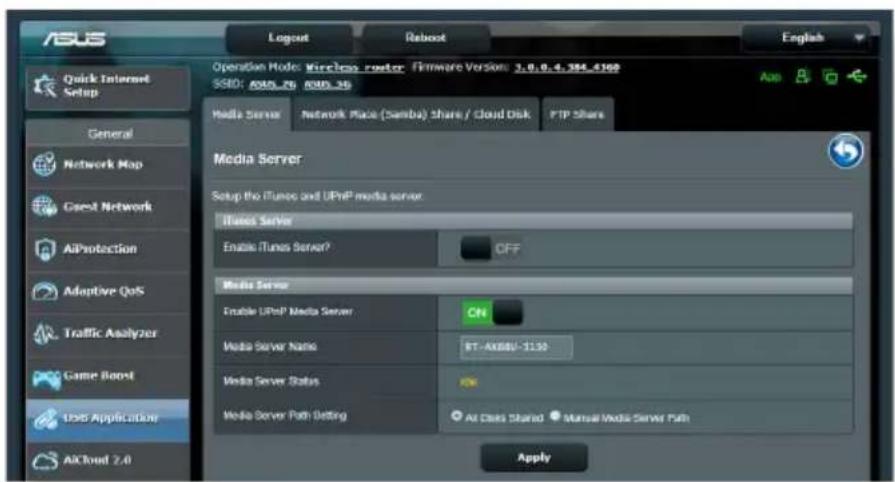The image size is (895, 482).
Task: Click the Traffic Analyzer waveform icon
Action: (45, 334)
